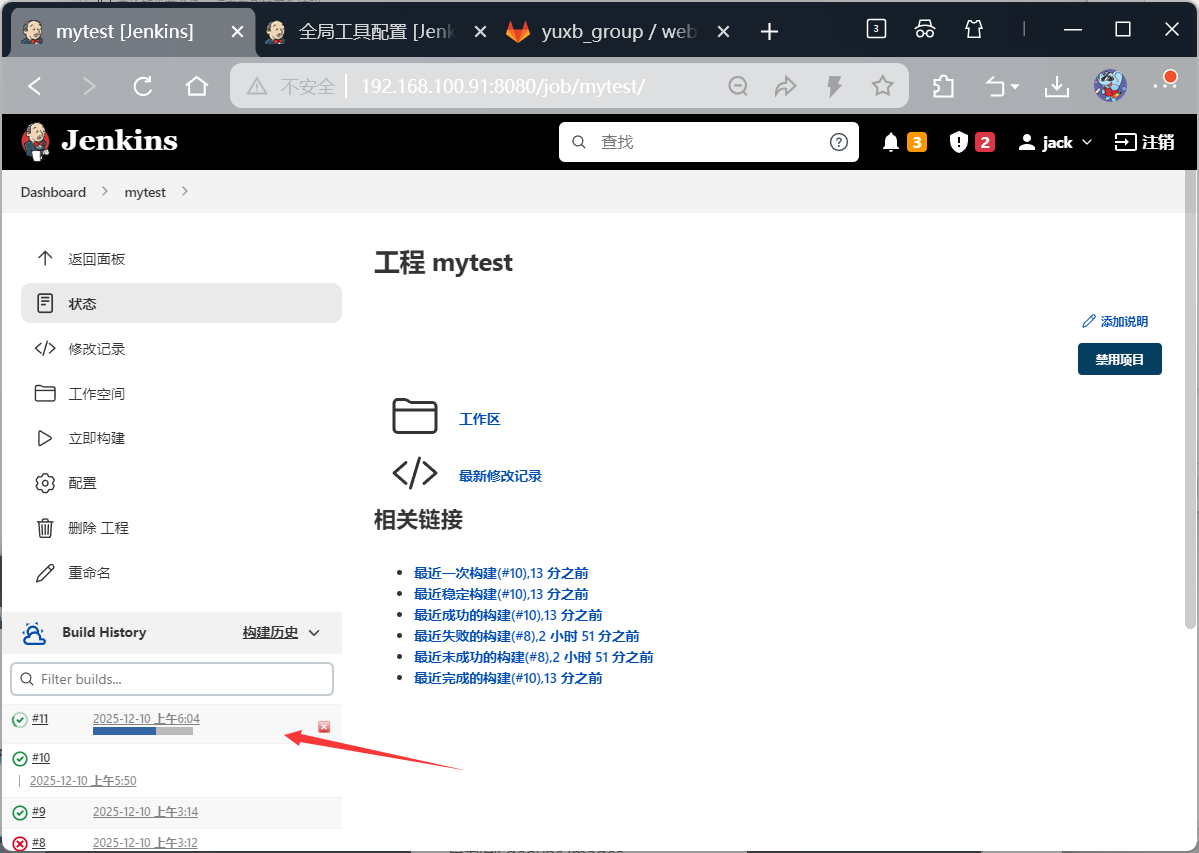Switch to yuxb_group GitLab tab
1199x853 pixels.
618,31
